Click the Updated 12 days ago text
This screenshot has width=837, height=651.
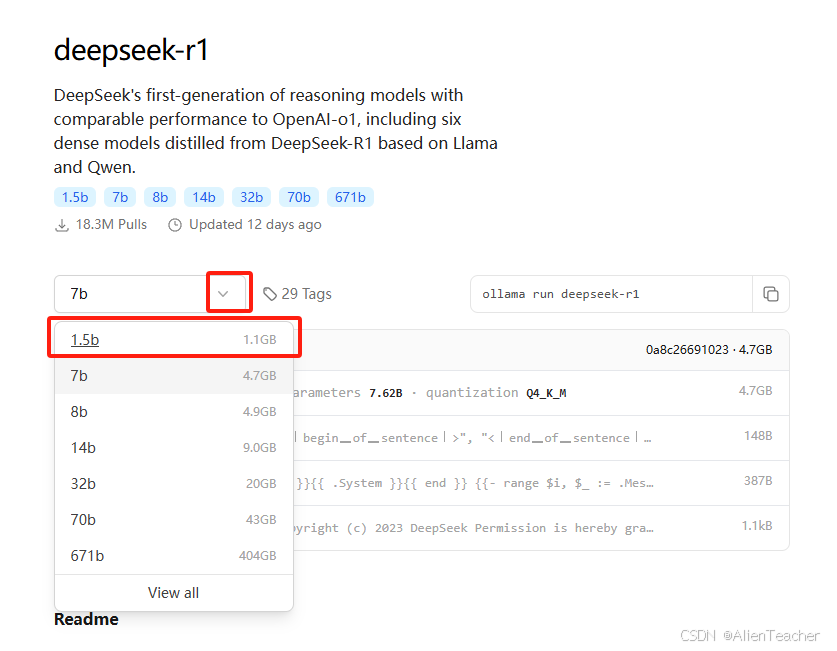255,225
